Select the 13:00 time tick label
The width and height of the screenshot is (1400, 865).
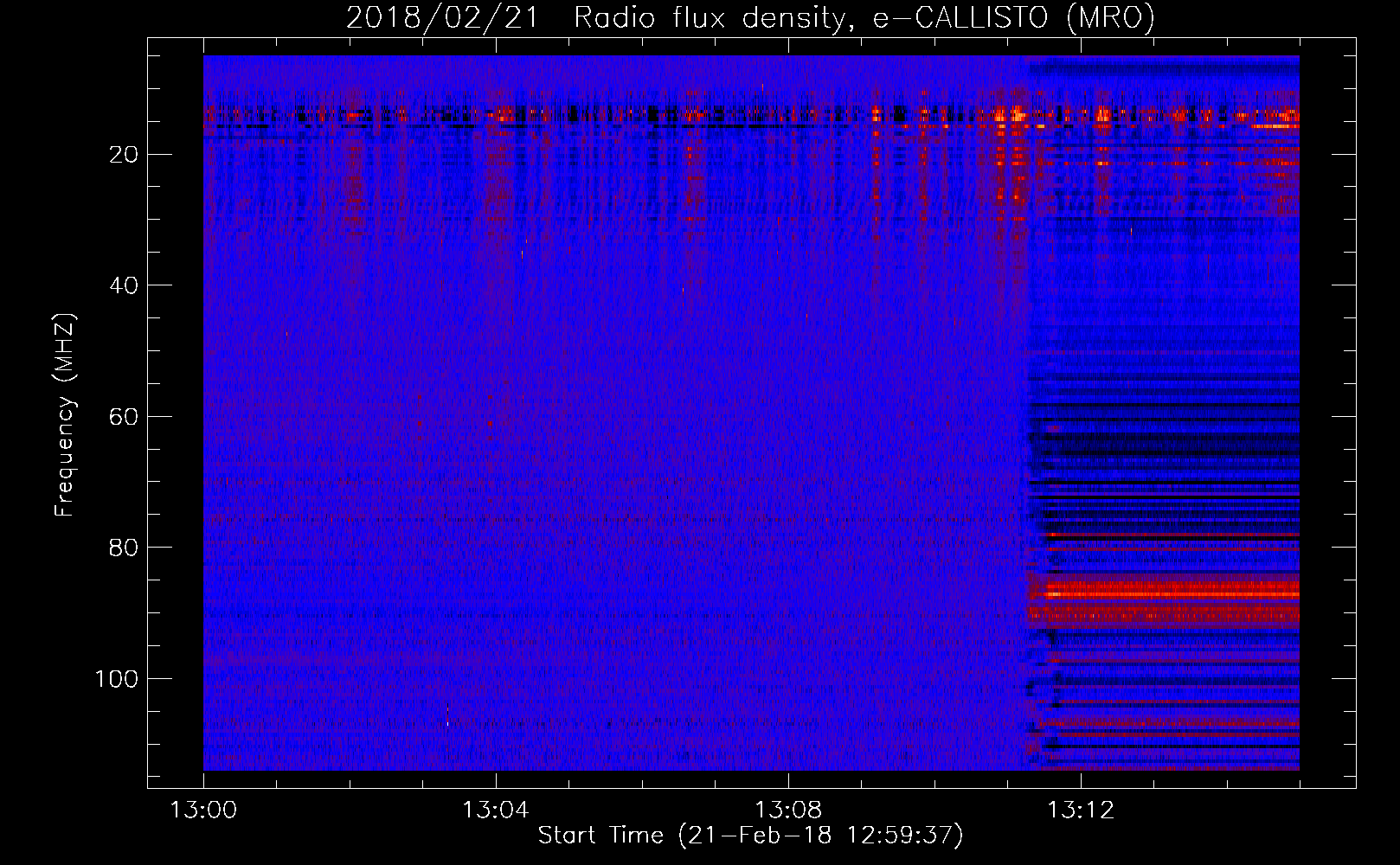203,811
